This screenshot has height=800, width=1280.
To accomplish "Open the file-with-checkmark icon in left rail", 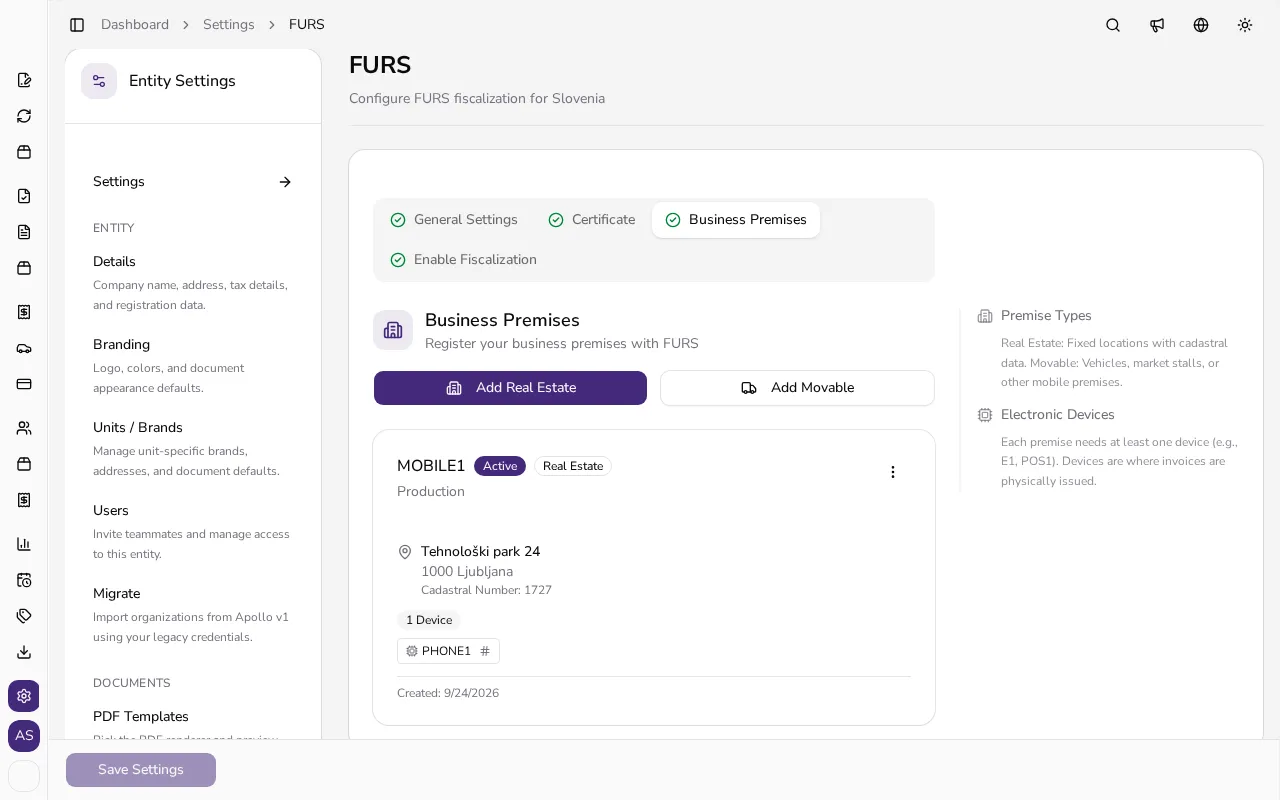I will coord(24,196).
